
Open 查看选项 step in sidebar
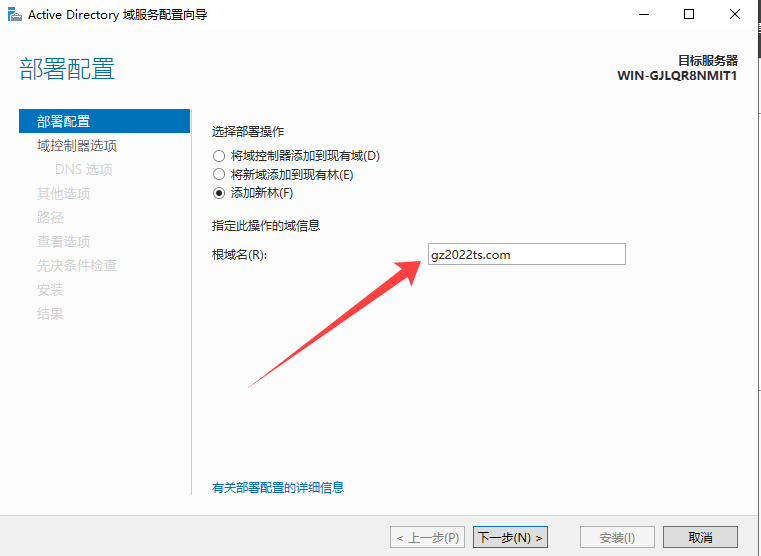pyautogui.click(x=64, y=242)
